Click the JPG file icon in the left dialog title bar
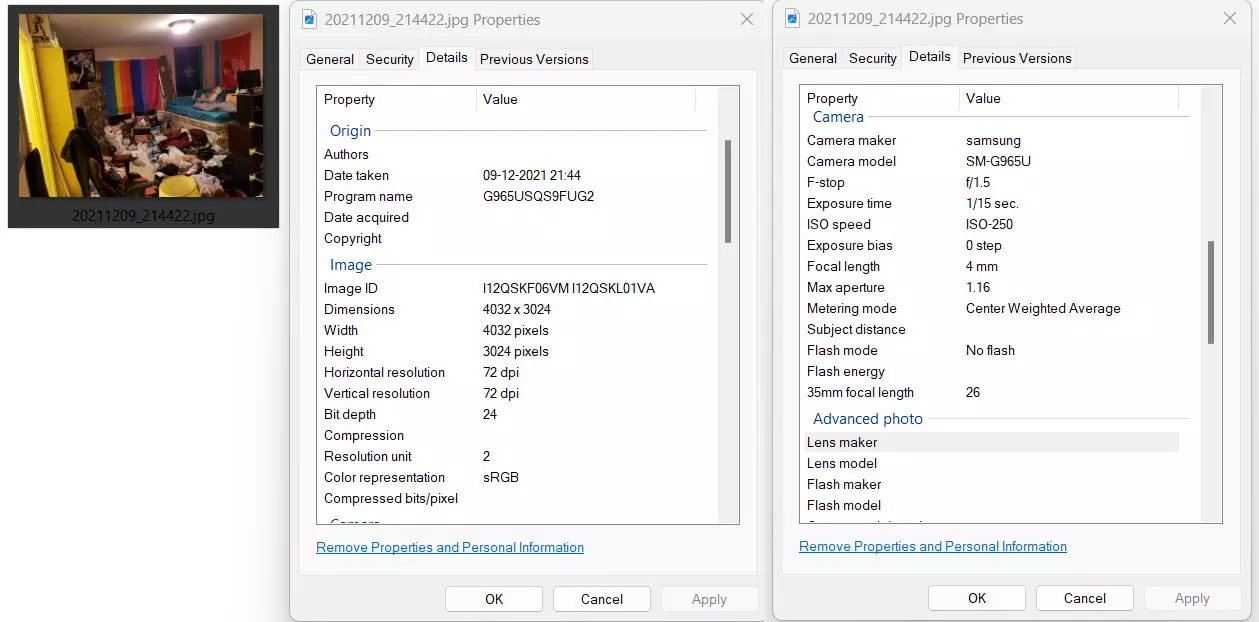The width and height of the screenshot is (1259, 622). pyautogui.click(x=309, y=19)
